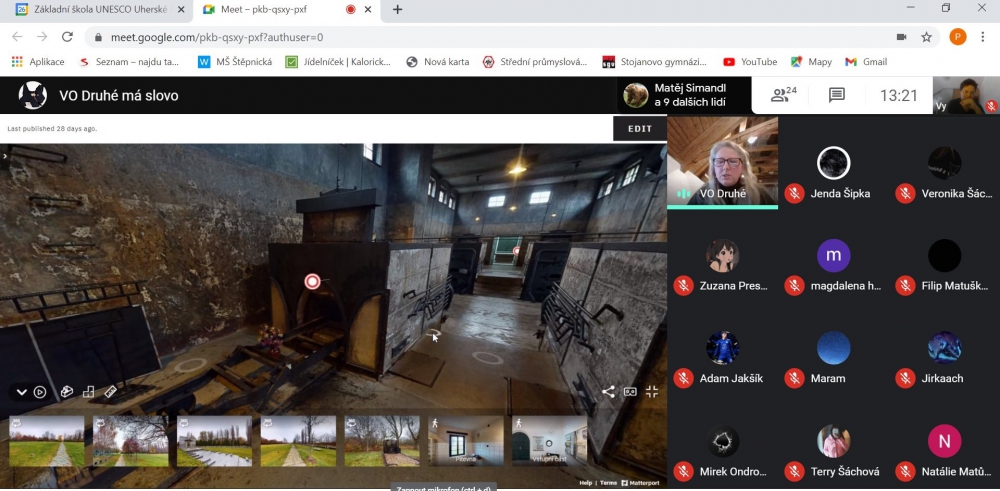
Task: Bookmark this page with the star
Action: [927, 37]
